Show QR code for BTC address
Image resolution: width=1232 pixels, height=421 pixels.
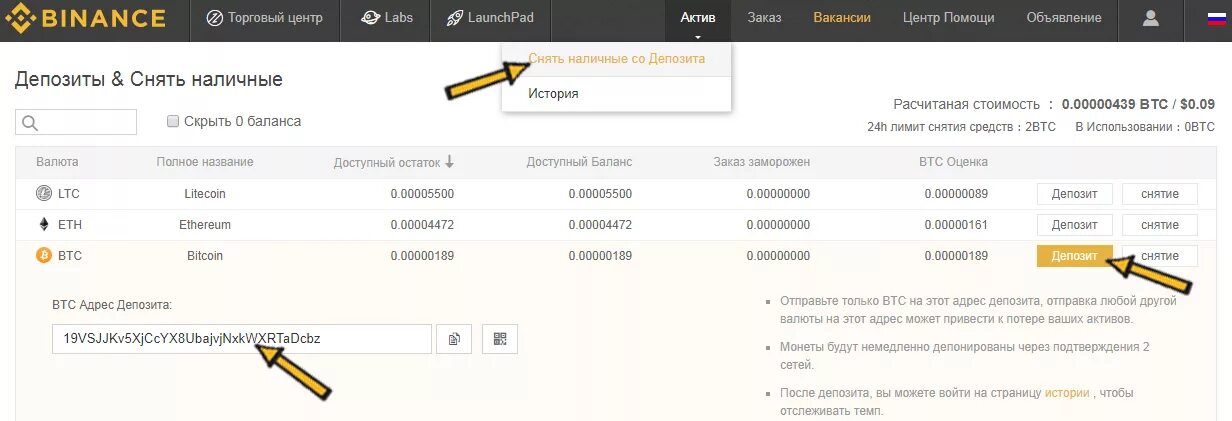pos(500,339)
